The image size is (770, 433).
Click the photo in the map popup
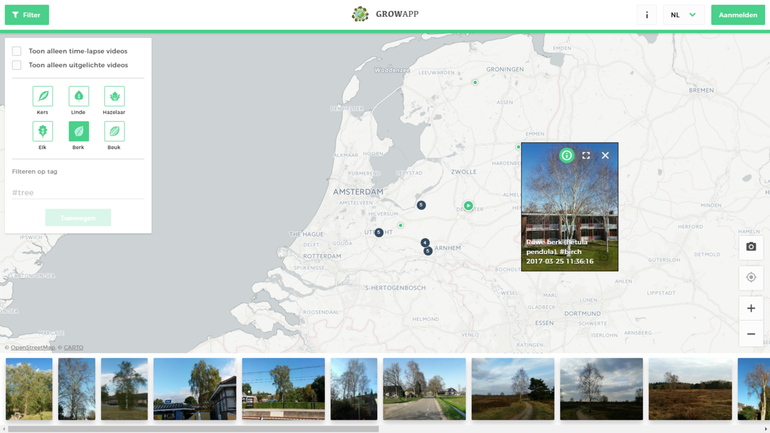point(570,207)
